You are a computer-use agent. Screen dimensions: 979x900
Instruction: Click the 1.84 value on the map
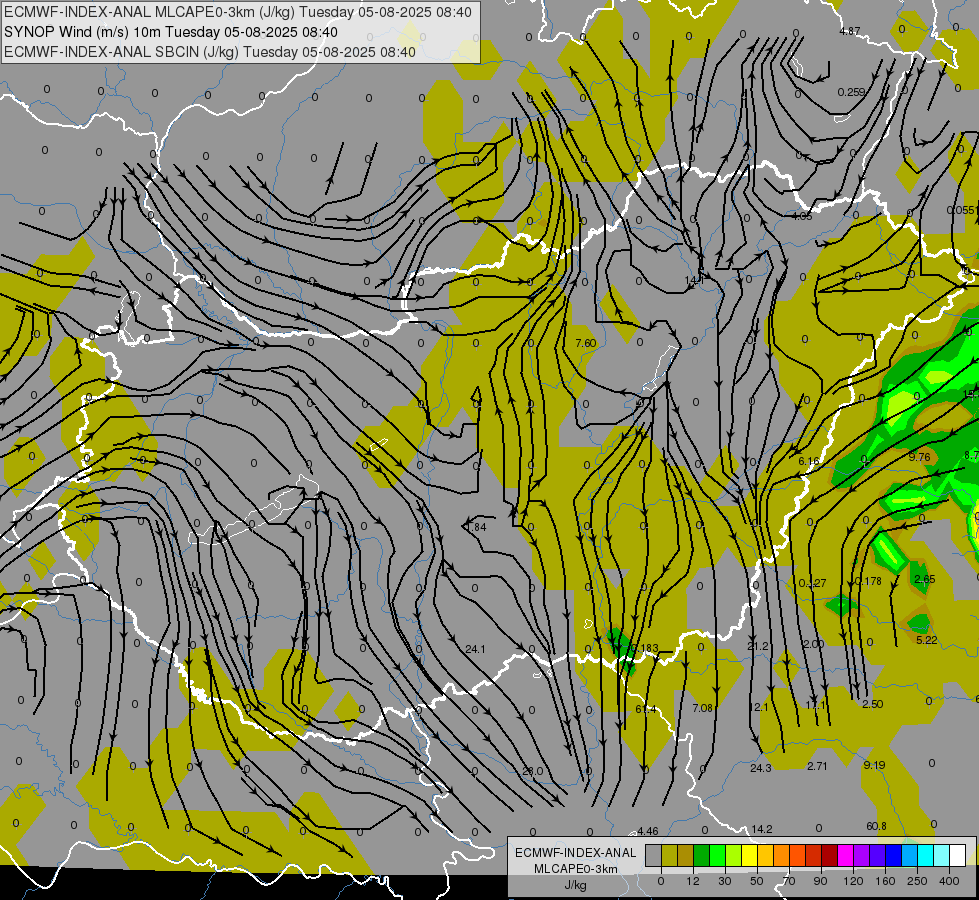point(477,527)
